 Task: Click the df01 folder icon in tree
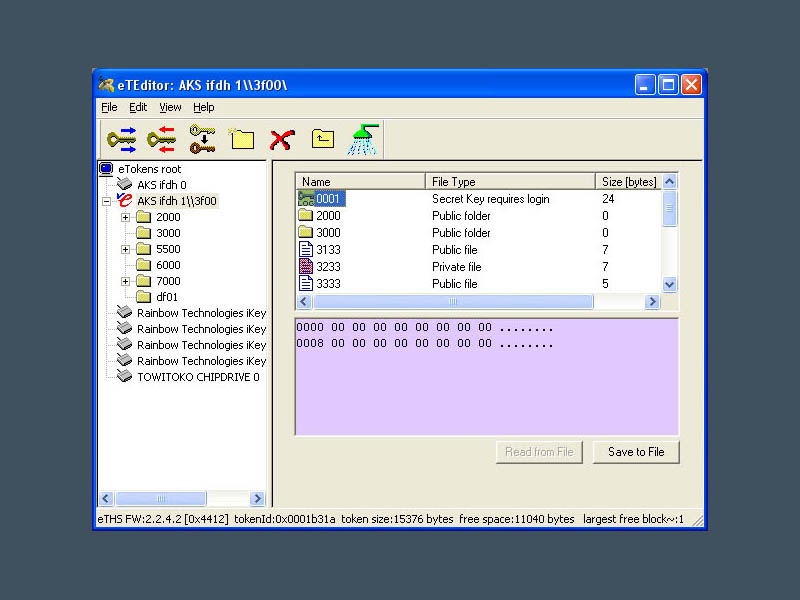tap(144, 296)
